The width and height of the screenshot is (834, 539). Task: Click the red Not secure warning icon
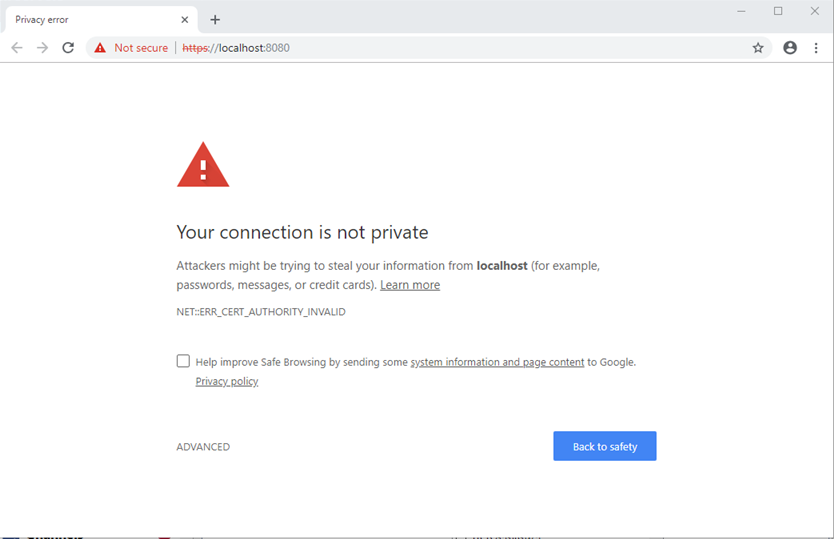coord(100,48)
